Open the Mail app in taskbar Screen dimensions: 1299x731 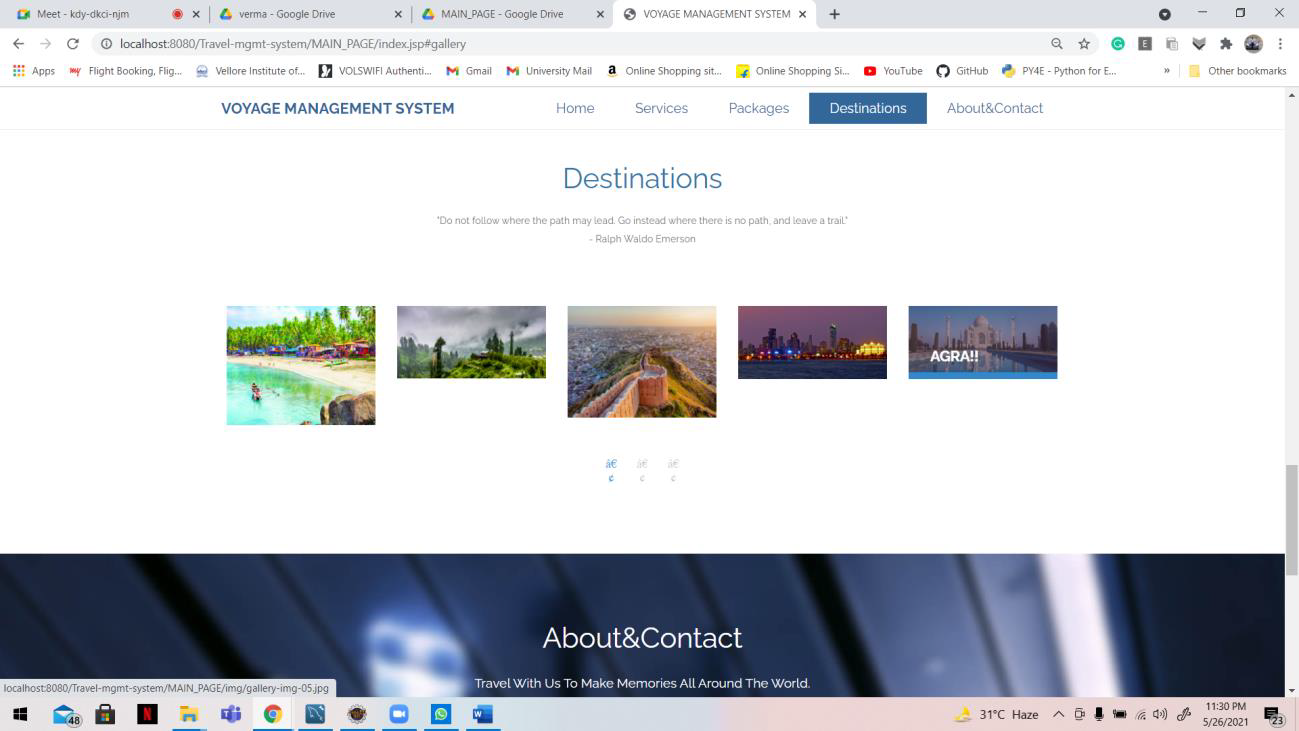point(65,714)
